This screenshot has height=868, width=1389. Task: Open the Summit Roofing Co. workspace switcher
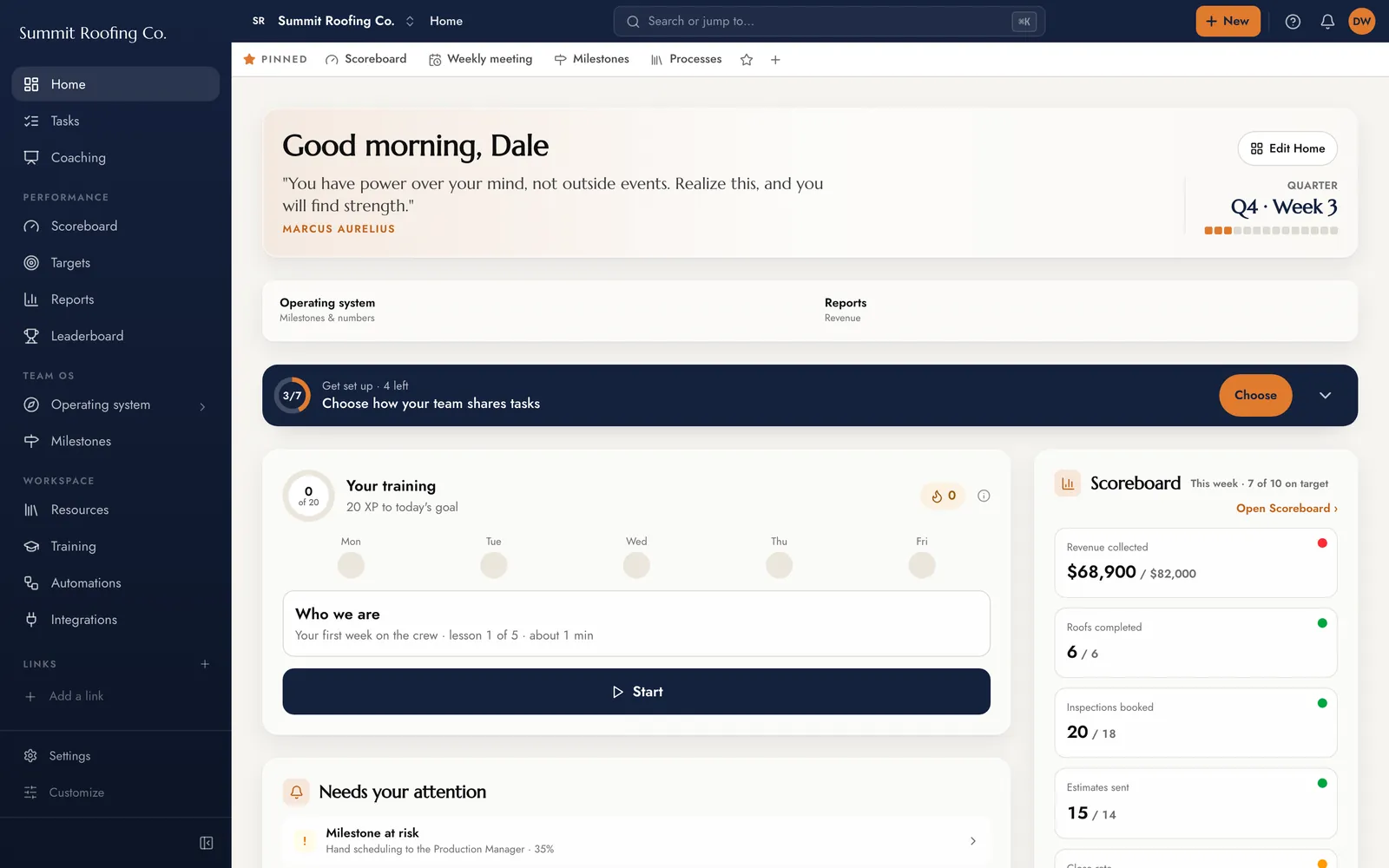333,21
